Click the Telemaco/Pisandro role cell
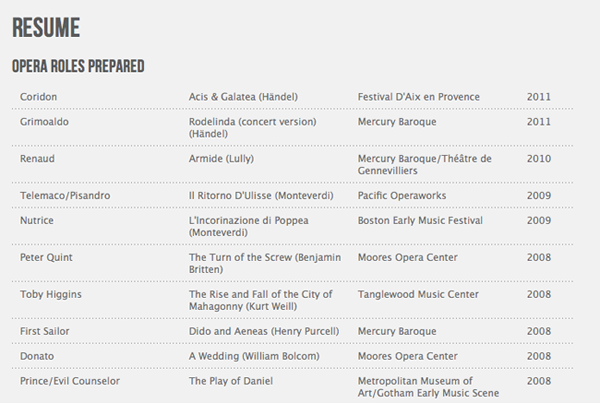The image size is (600, 403). (65, 196)
